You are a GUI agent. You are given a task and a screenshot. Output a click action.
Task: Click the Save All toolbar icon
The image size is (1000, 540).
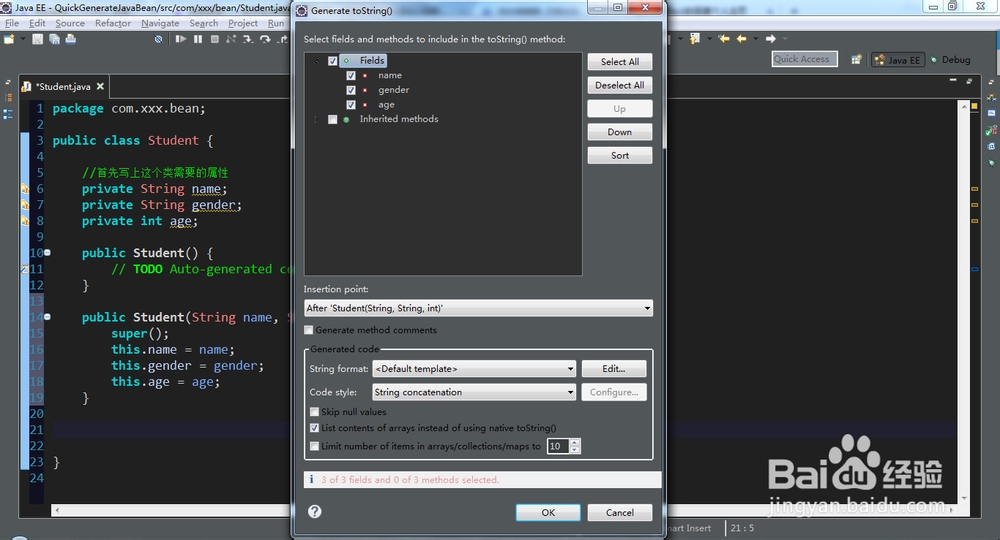tap(54, 39)
